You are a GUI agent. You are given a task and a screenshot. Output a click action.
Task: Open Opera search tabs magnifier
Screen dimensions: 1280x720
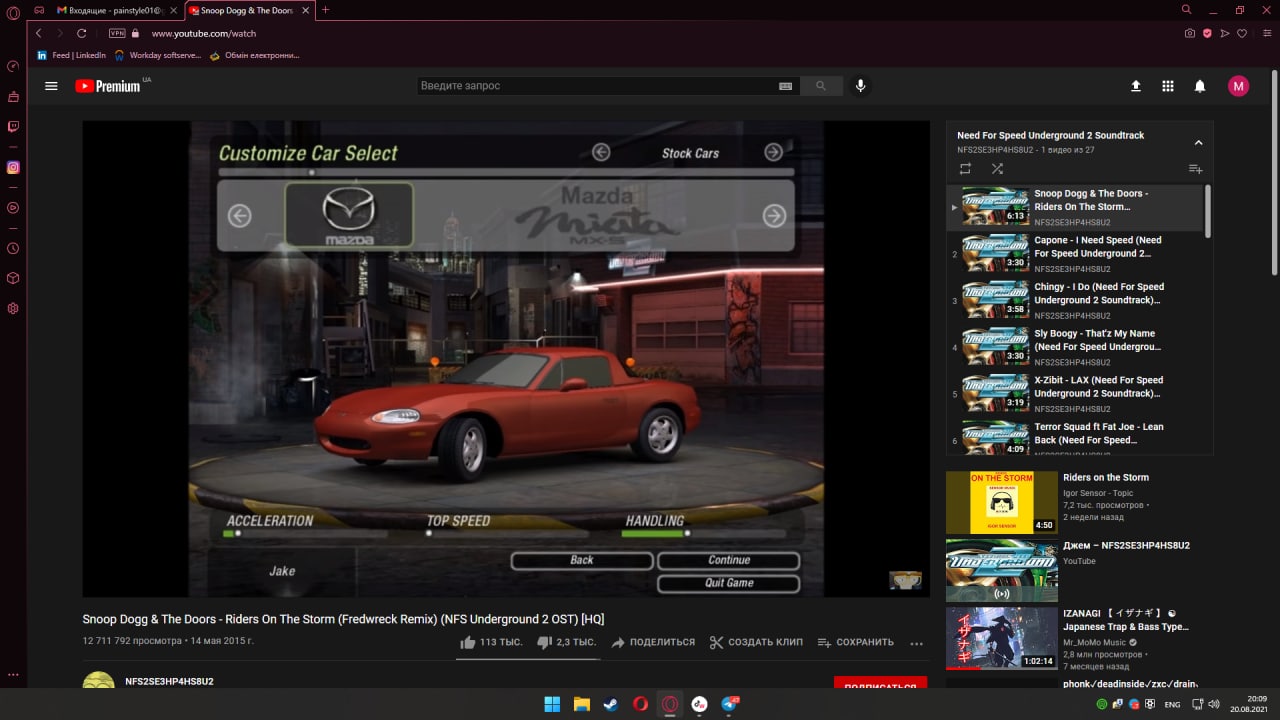[1186, 9]
